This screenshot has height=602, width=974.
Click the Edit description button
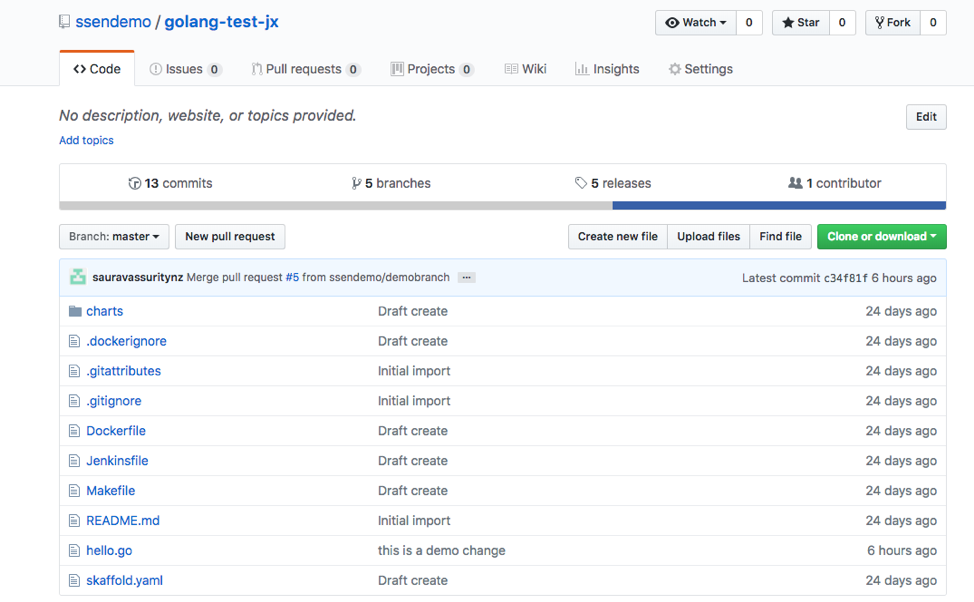[926, 117]
